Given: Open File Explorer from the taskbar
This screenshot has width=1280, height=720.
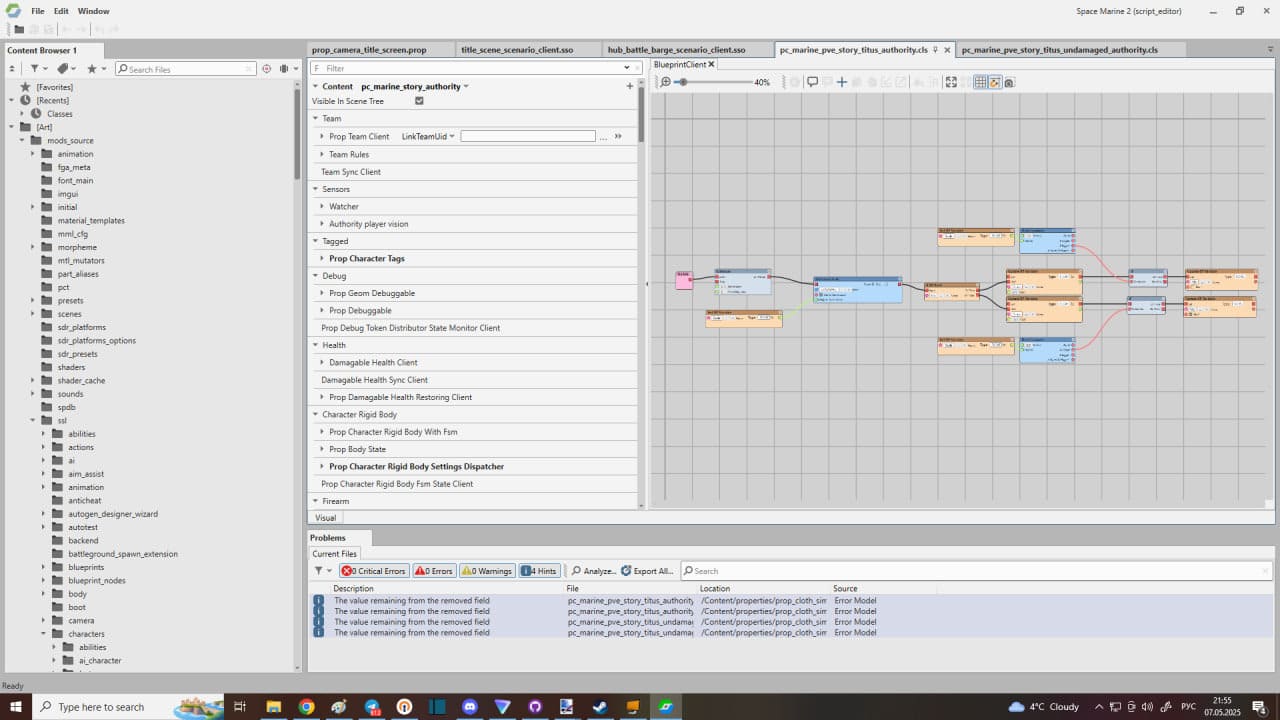Looking at the screenshot, I should [273, 706].
